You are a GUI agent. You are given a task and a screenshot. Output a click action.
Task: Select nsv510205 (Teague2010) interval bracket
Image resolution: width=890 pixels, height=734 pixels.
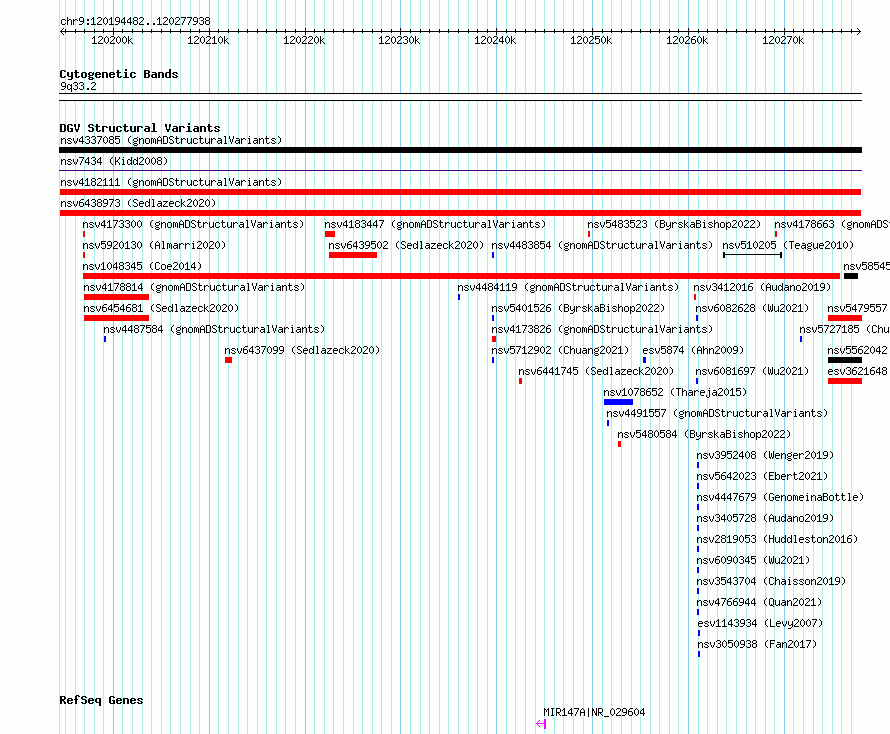(753, 255)
